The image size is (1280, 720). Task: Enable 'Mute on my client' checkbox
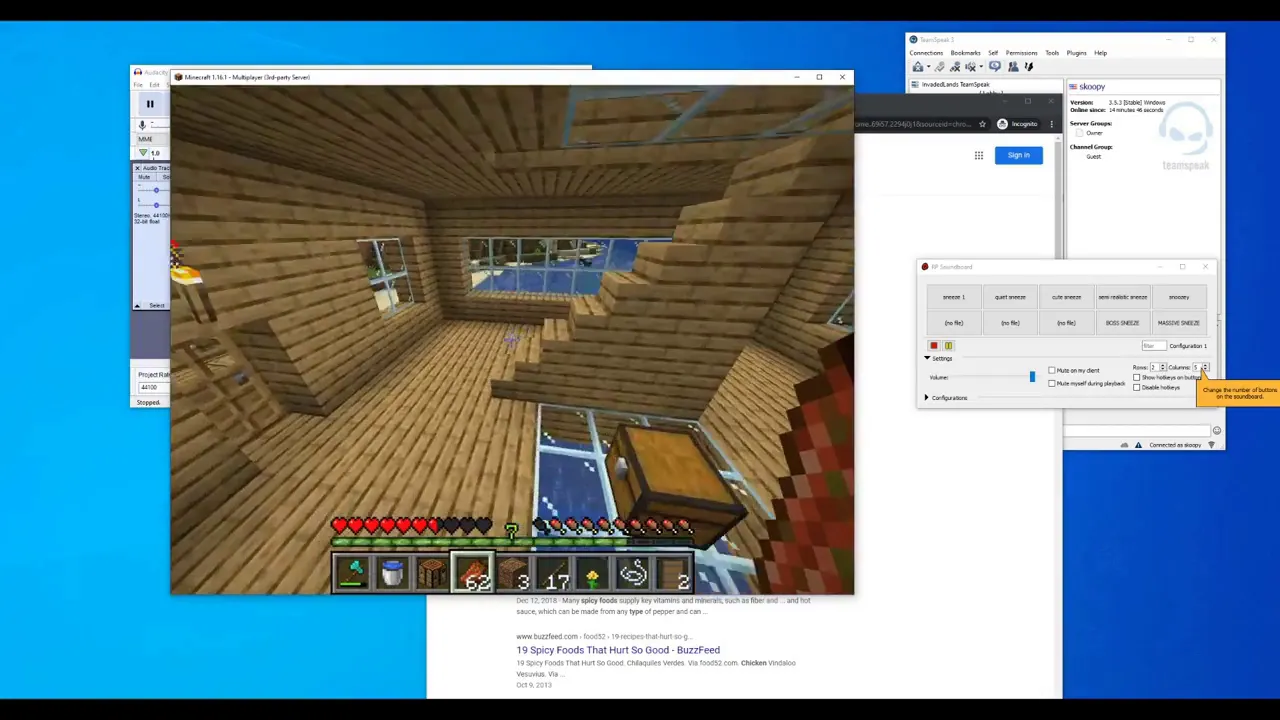(x=1052, y=371)
